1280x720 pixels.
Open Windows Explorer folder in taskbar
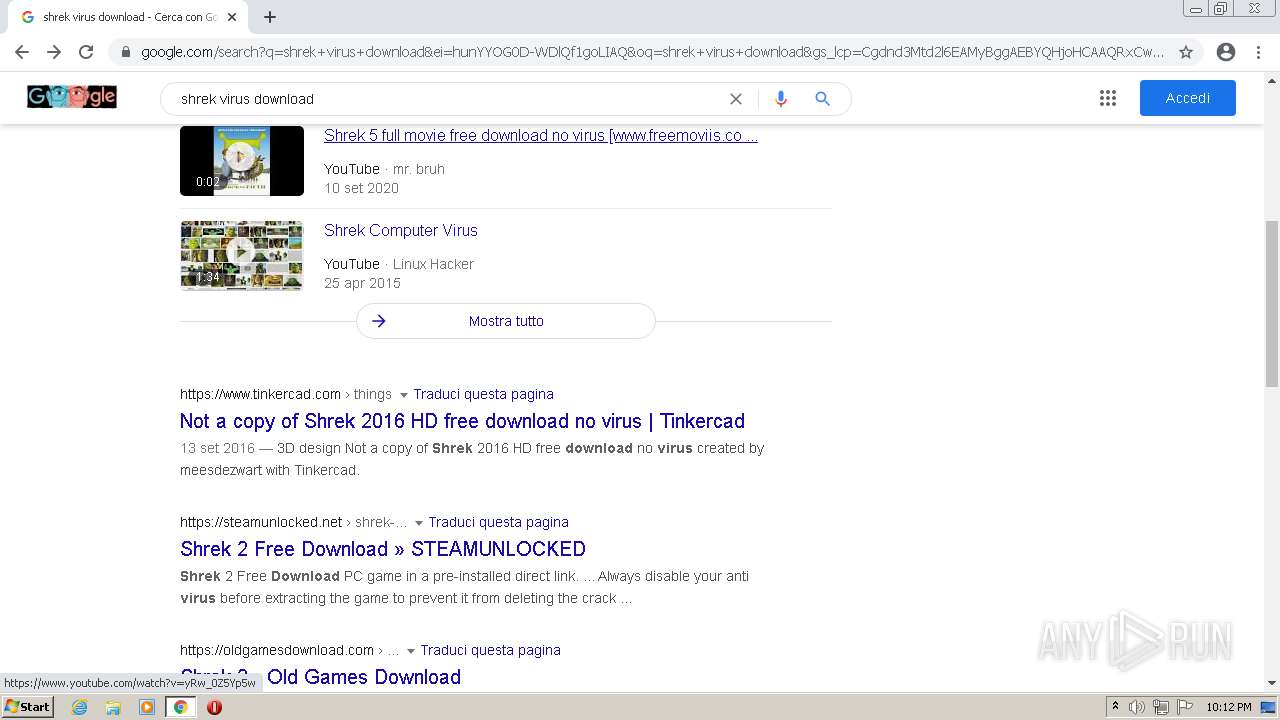113,707
